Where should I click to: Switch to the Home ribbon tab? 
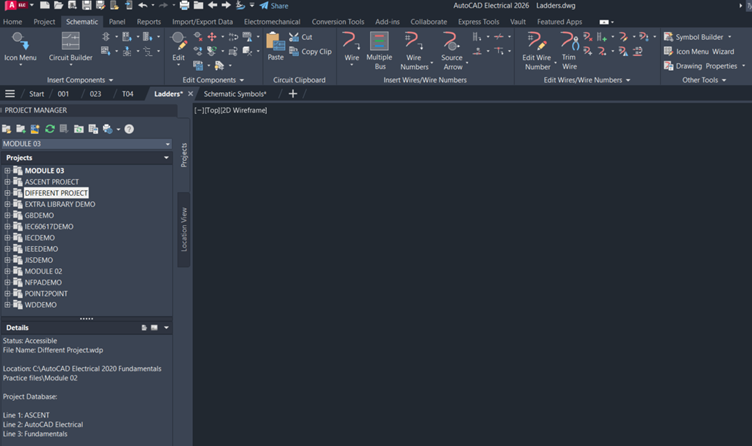point(12,22)
